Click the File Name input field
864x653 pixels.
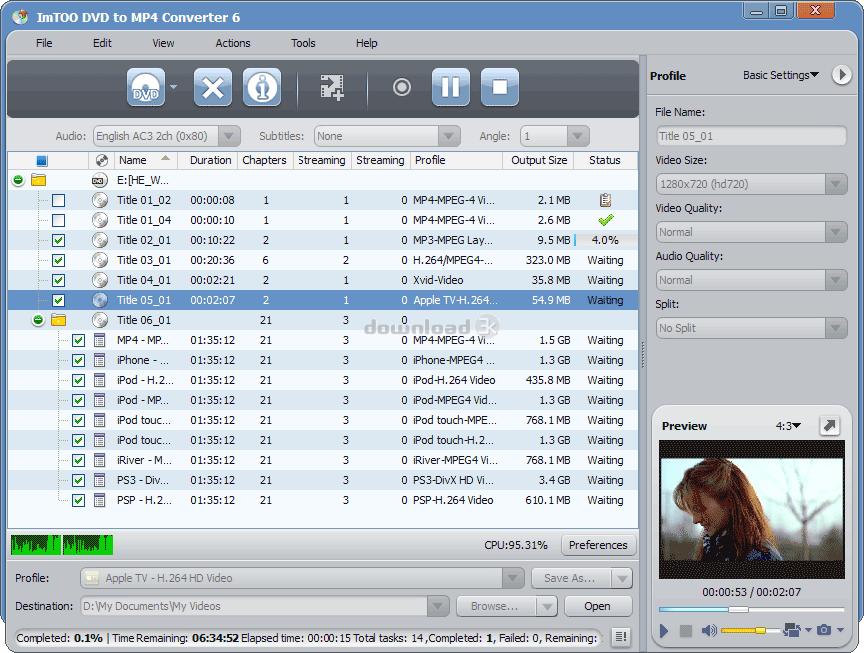(x=752, y=136)
